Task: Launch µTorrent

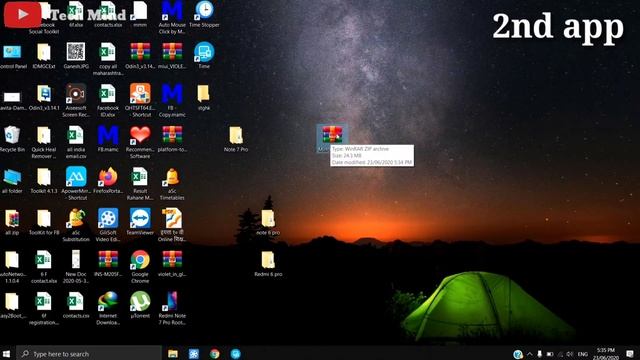Action: pos(140,305)
